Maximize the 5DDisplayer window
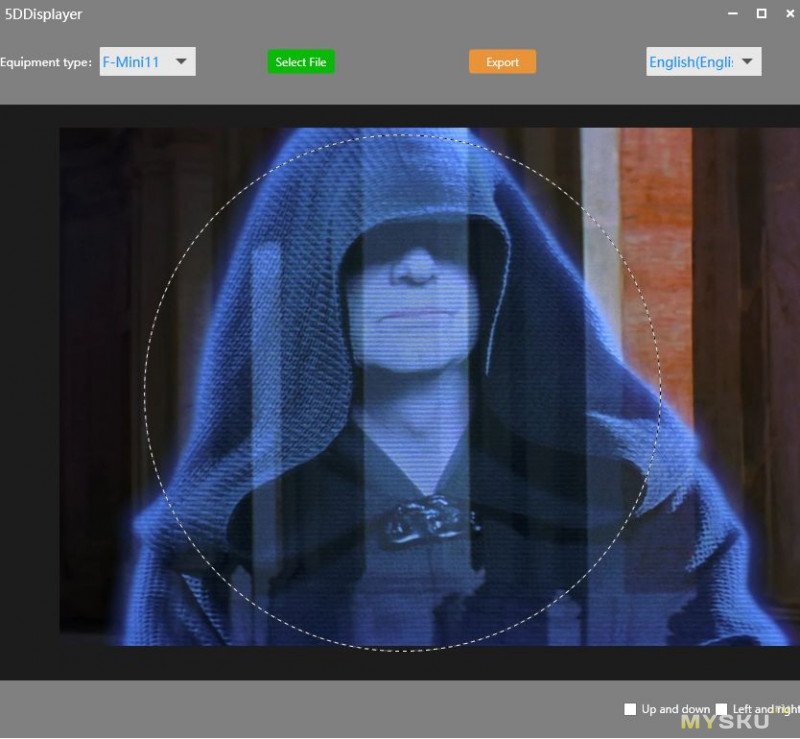 (761, 14)
